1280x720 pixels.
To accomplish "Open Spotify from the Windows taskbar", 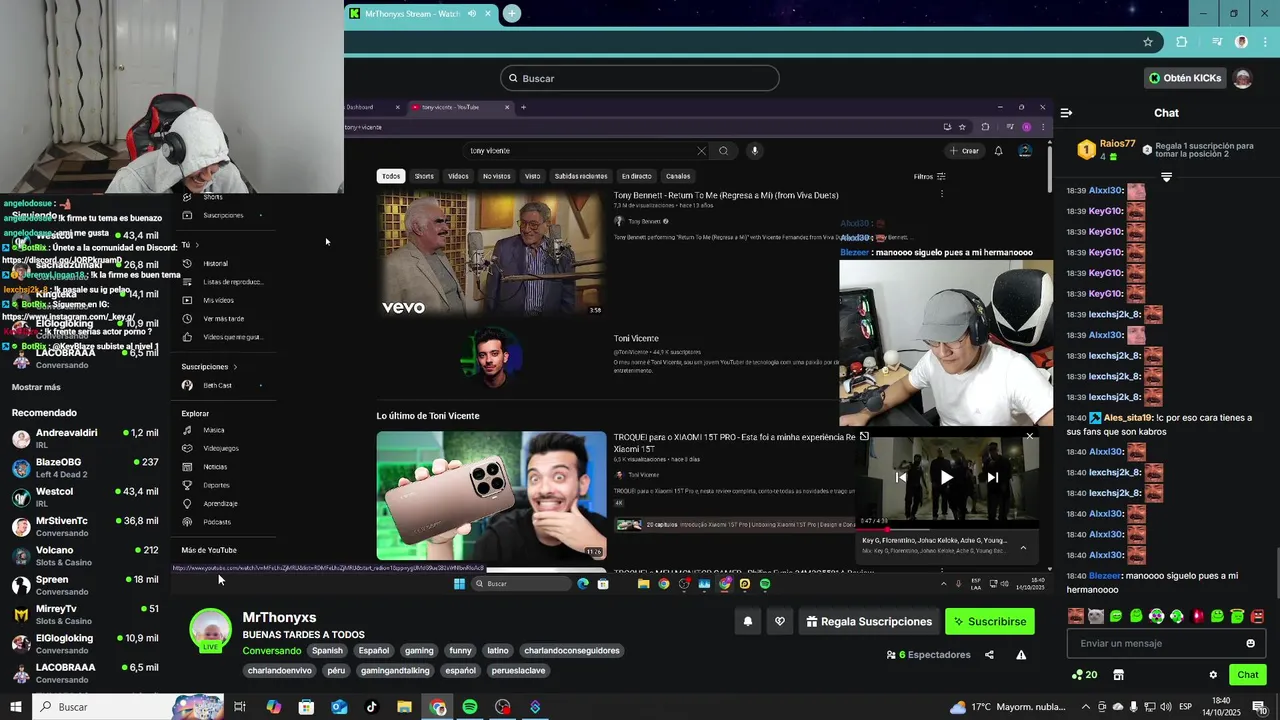I will (470, 707).
